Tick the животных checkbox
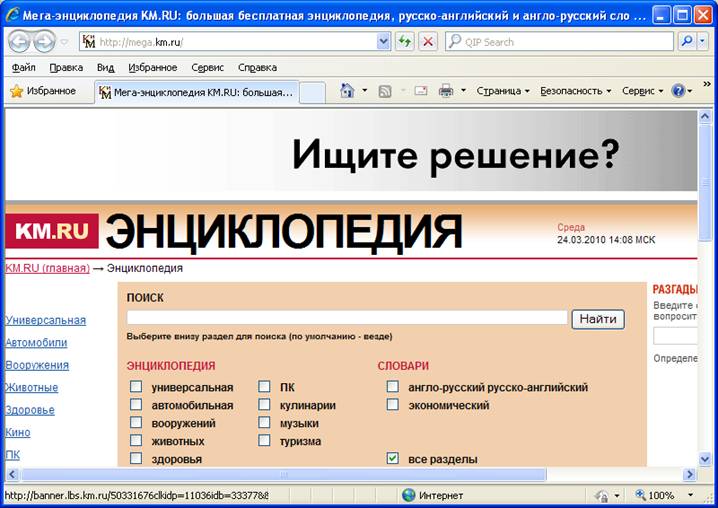The width and height of the screenshot is (718, 508). [x=136, y=440]
